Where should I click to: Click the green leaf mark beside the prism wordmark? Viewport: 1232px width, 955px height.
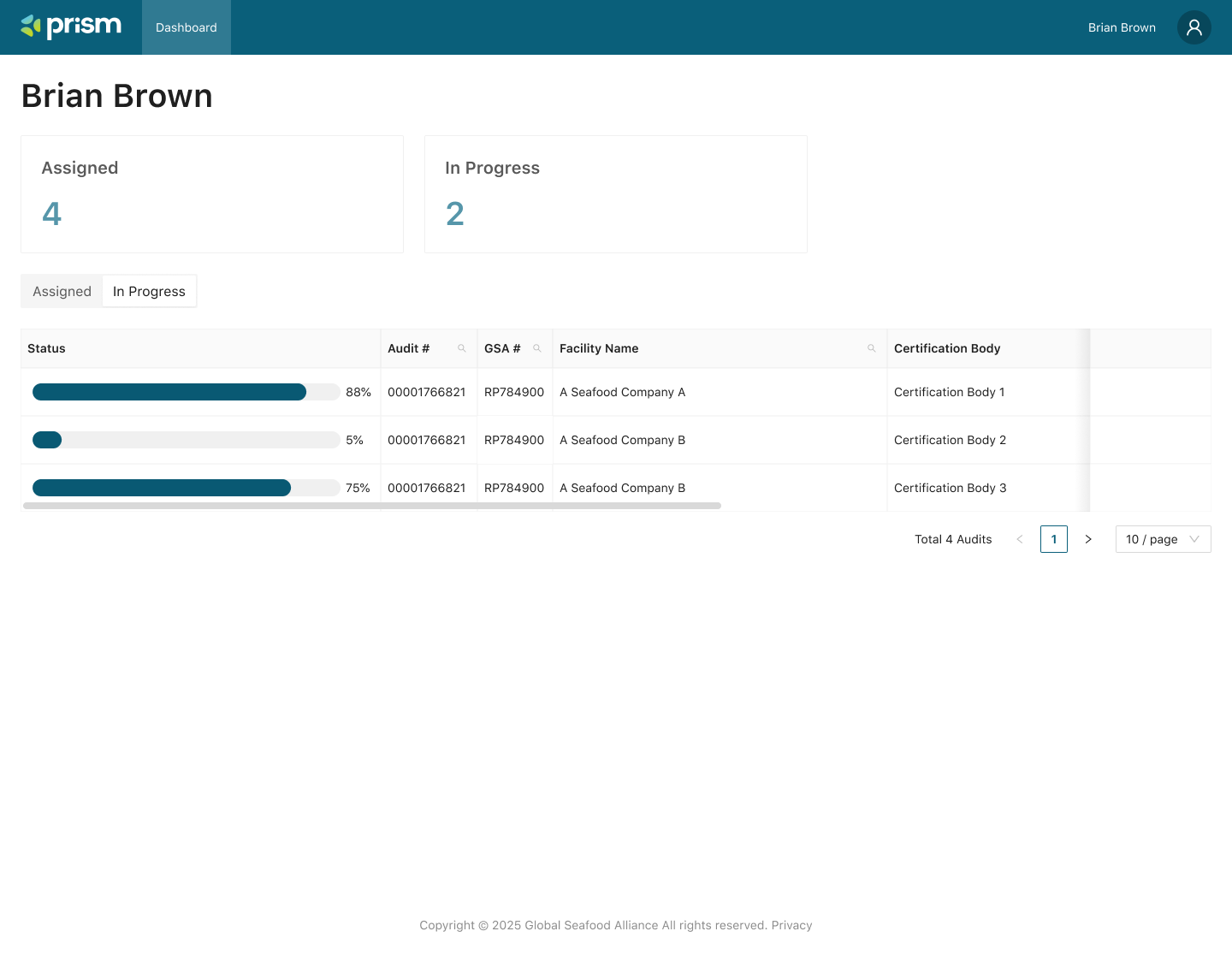(30, 27)
